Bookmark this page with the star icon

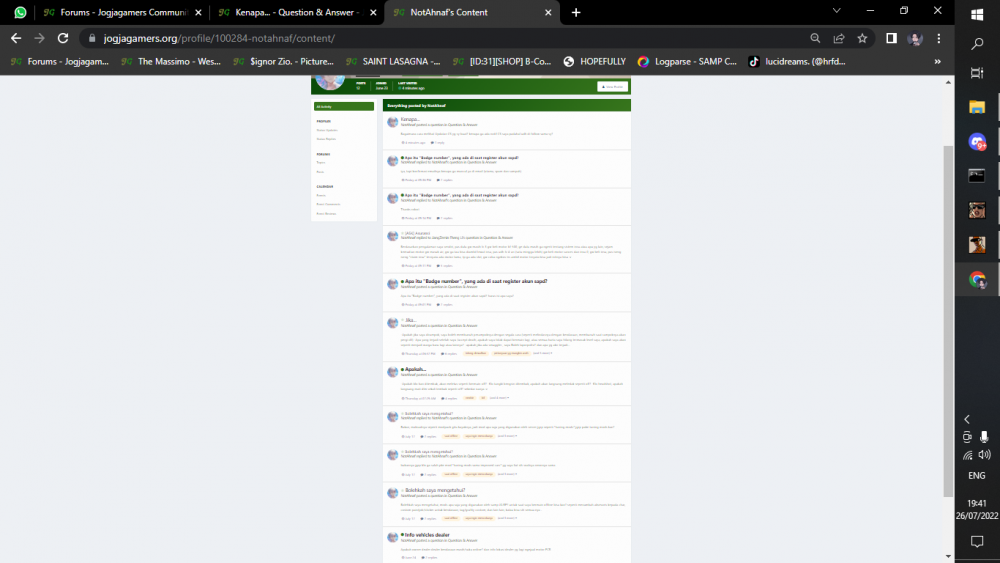coord(862,38)
